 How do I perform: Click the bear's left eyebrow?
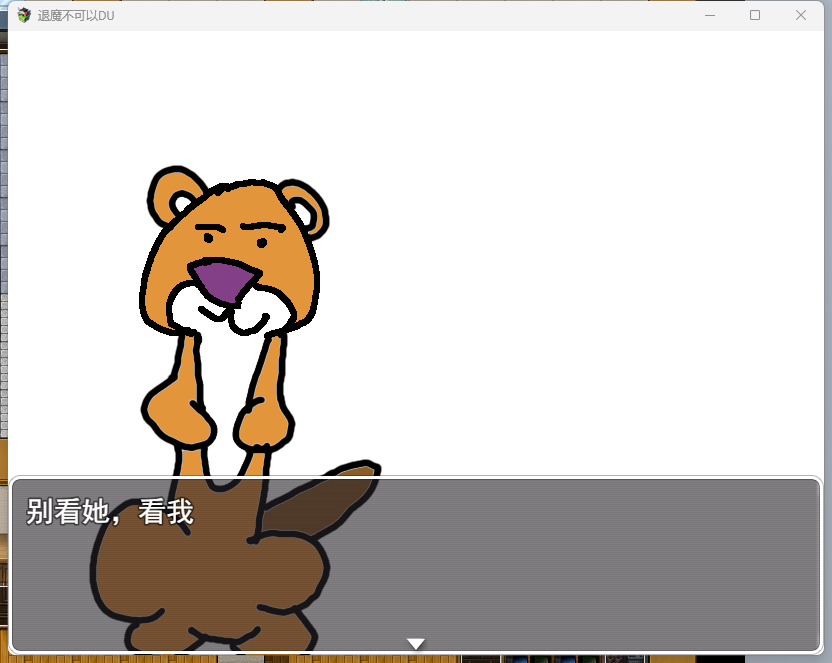click(211, 229)
